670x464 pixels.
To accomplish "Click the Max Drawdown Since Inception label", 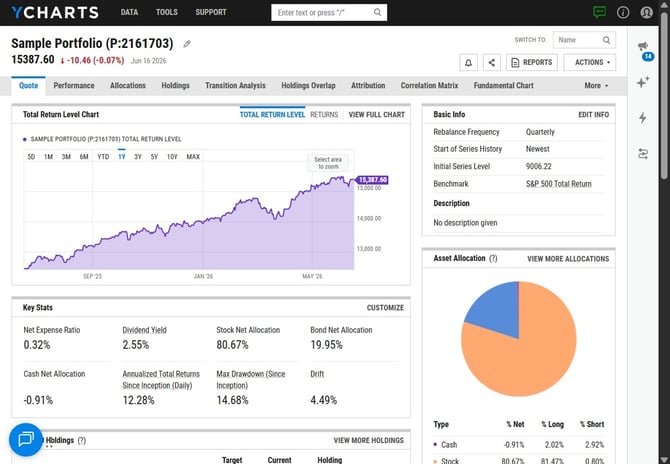I will 251,379.
